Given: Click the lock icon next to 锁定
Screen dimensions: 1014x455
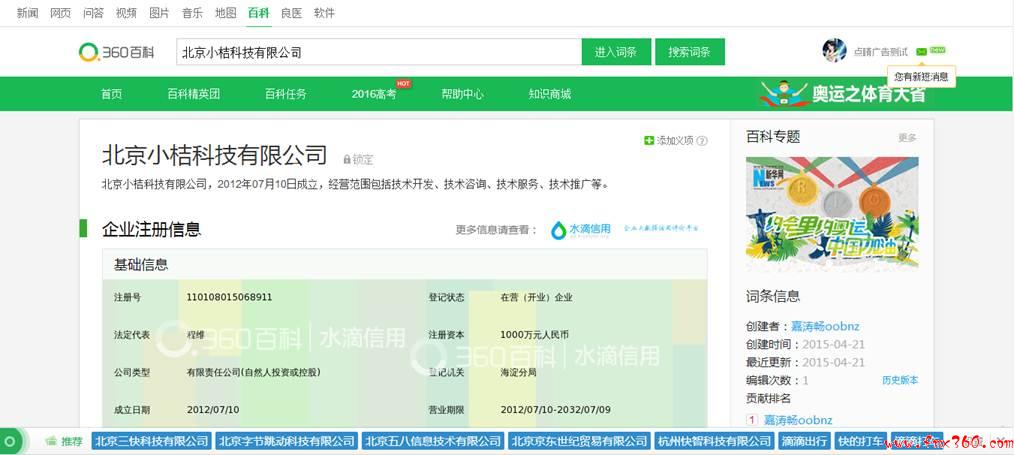Looking at the screenshot, I should click(347, 159).
